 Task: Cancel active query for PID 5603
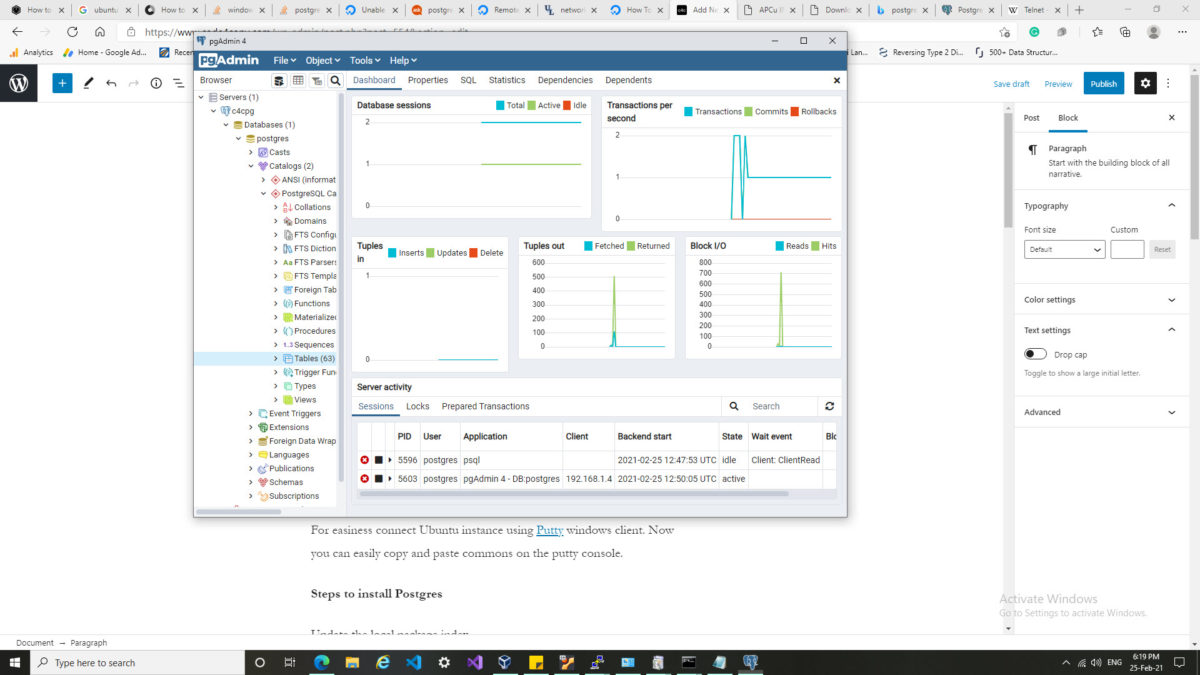(378, 479)
